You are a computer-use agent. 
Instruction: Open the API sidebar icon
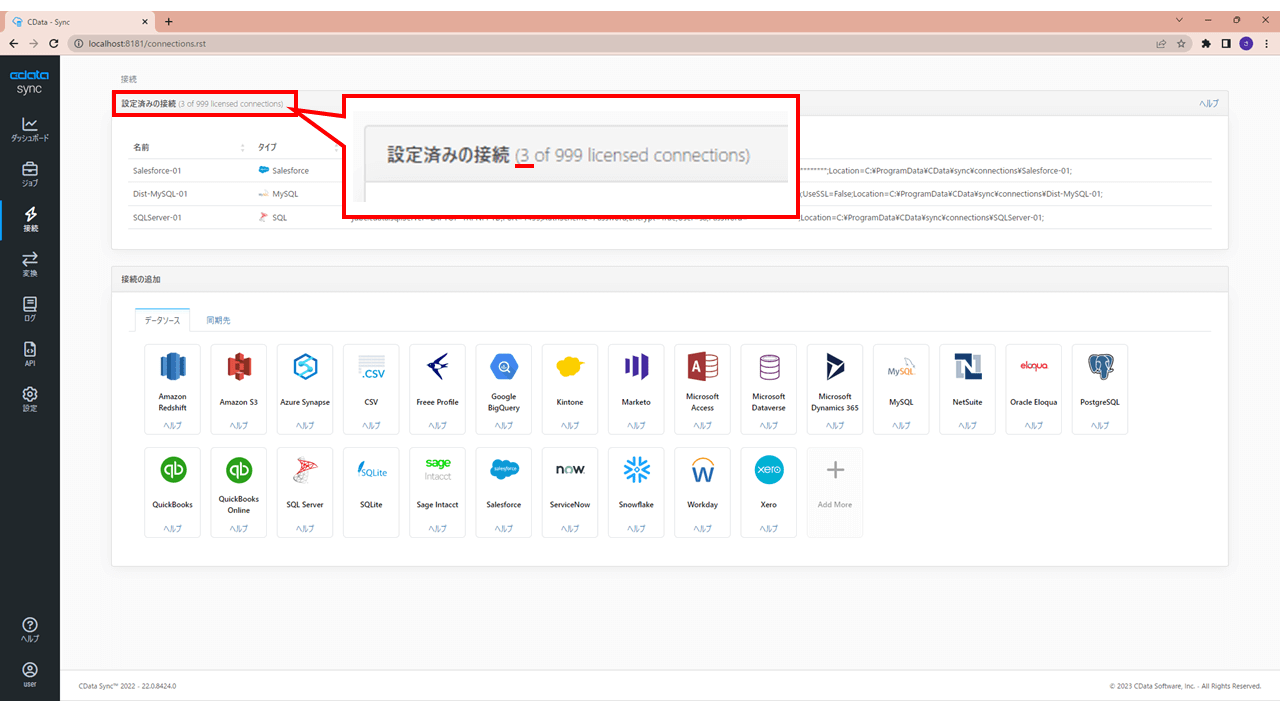[30, 355]
